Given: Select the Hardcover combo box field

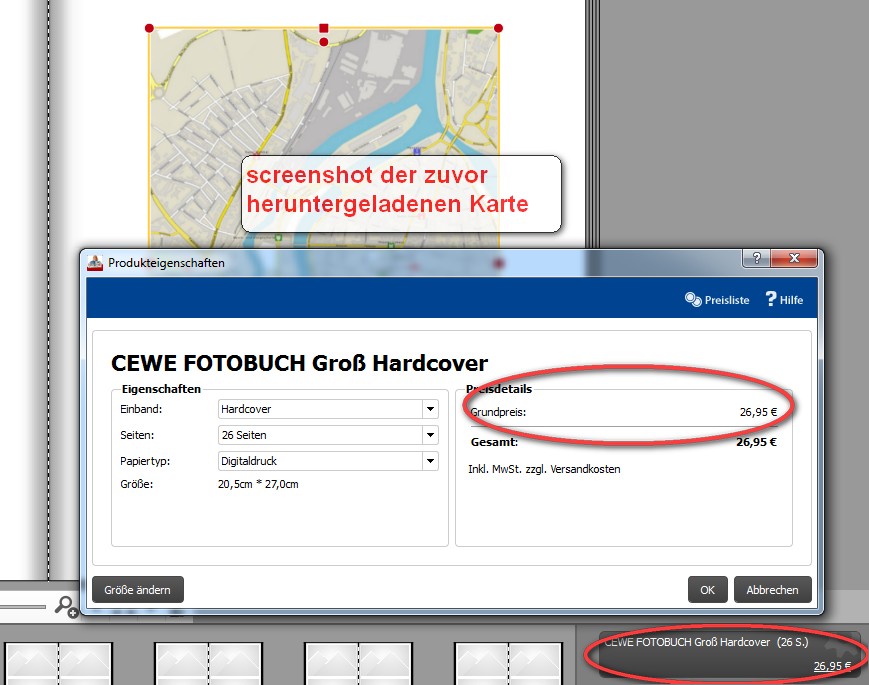Looking at the screenshot, I should [328, 409].
